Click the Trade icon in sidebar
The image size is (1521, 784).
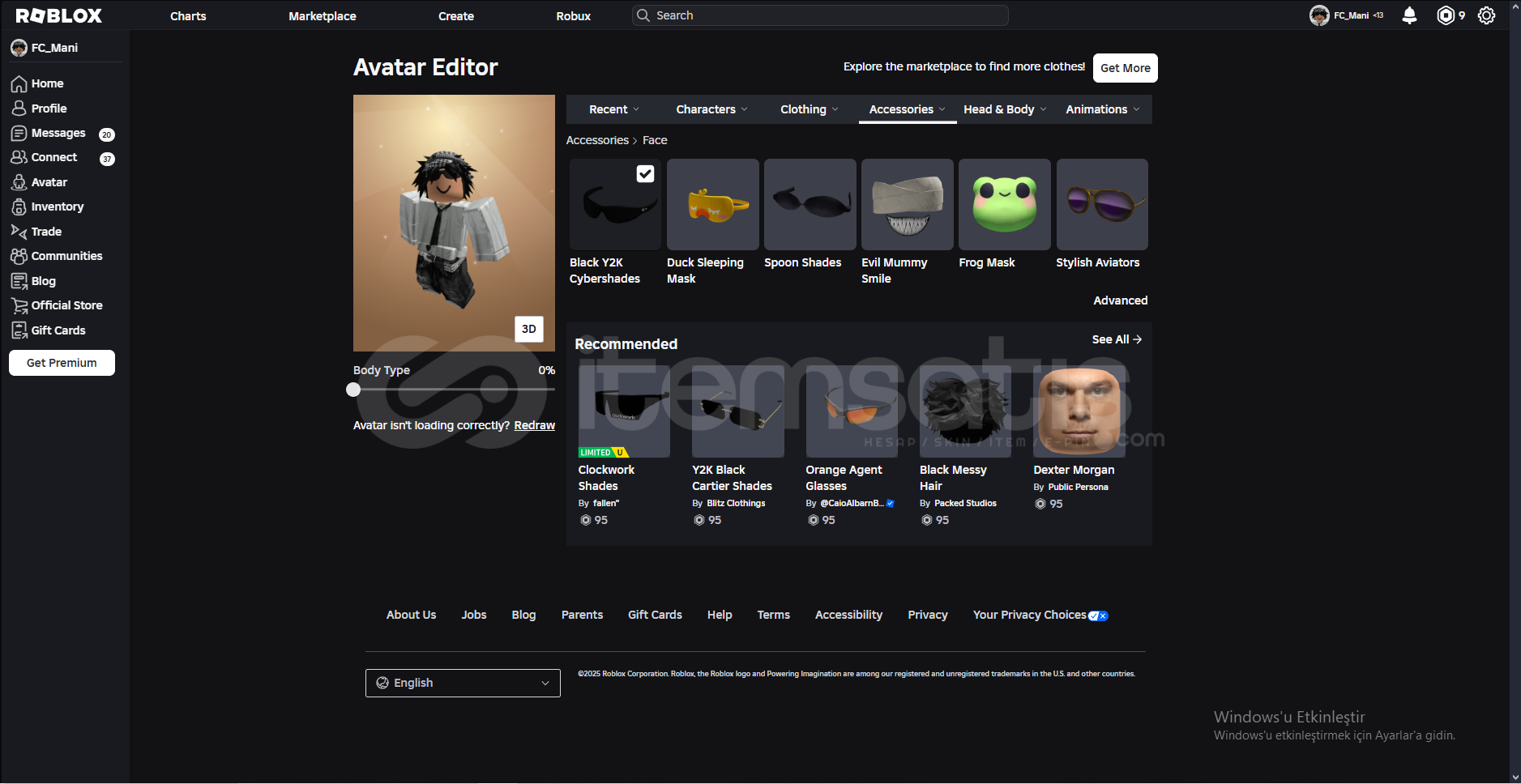point(19,232)
